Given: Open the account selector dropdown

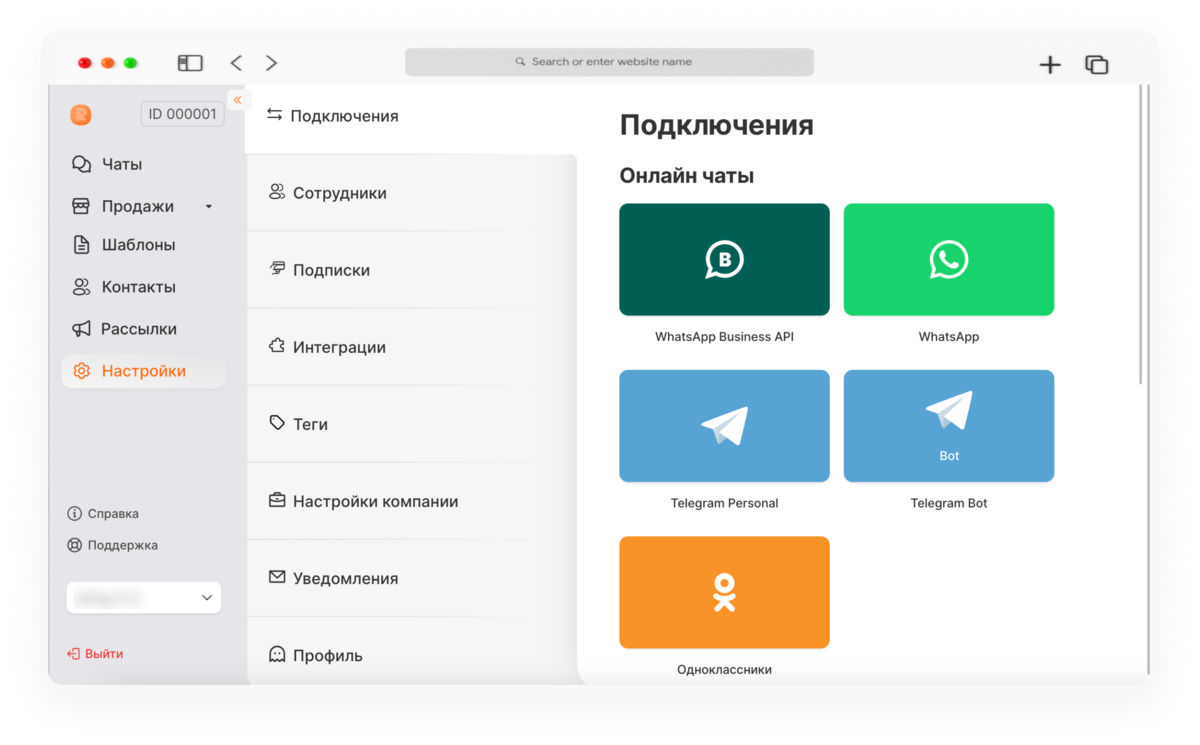Looking at the screenshot, I should click(144, 598).
